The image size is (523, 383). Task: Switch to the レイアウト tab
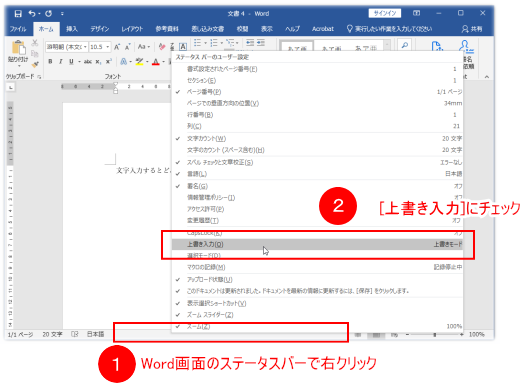(132, 29)
